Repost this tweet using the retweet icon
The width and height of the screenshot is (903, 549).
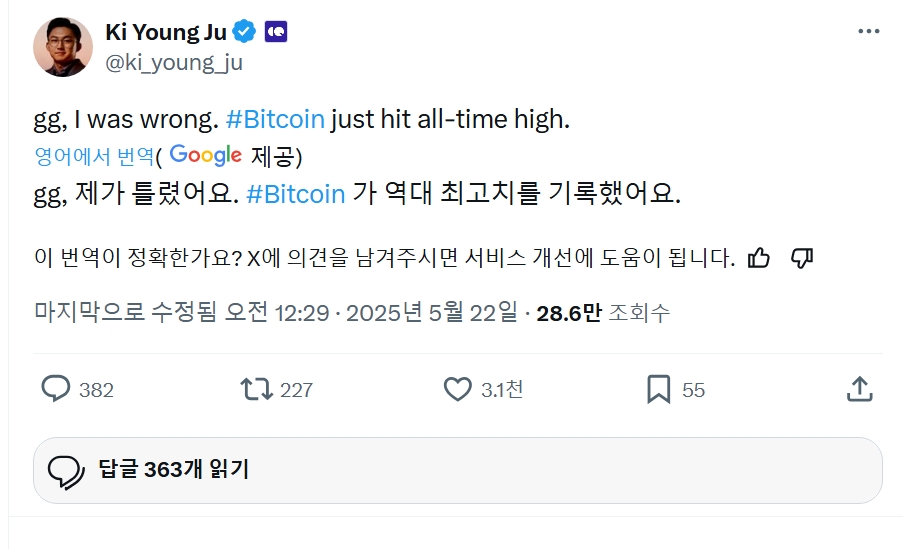point(257,389)
